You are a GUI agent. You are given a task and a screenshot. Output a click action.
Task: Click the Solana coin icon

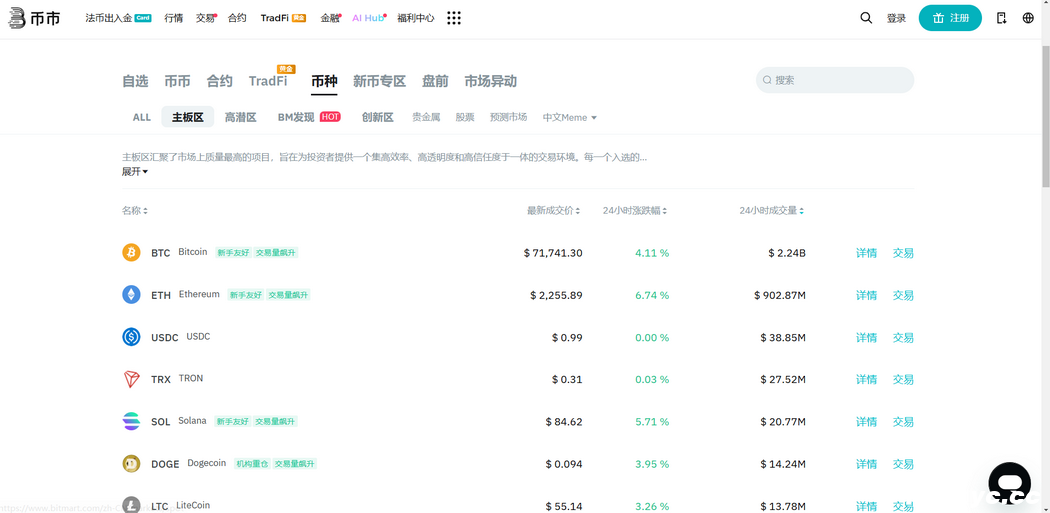131,421
